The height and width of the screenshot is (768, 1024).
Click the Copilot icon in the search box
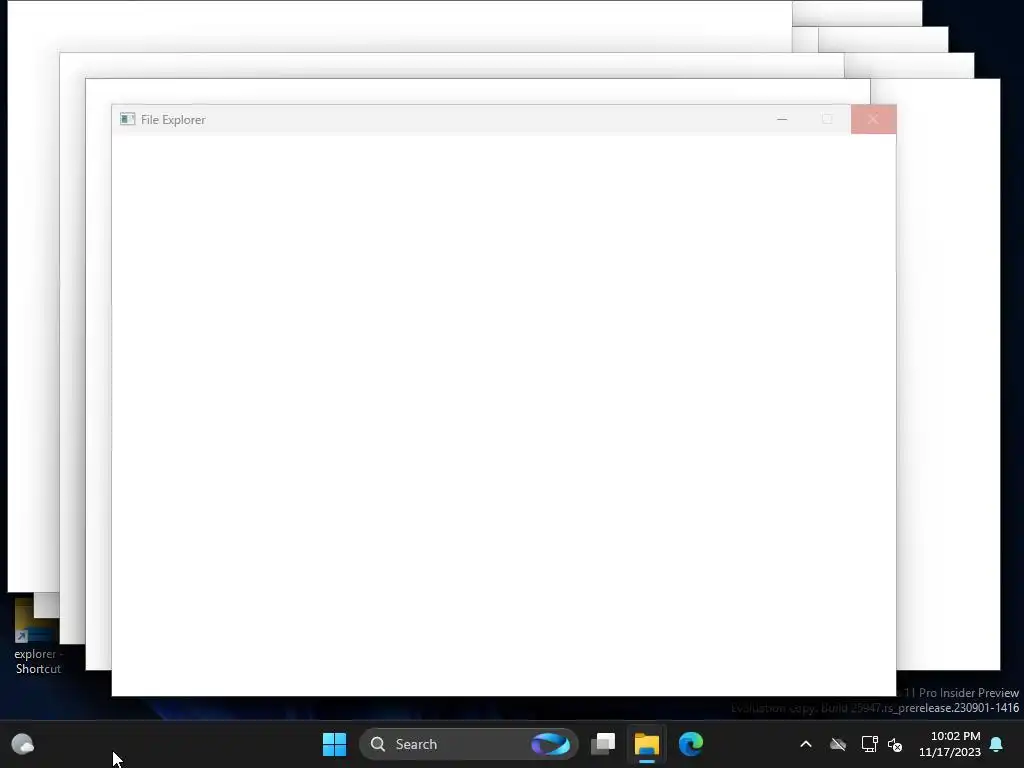[551, 744]
